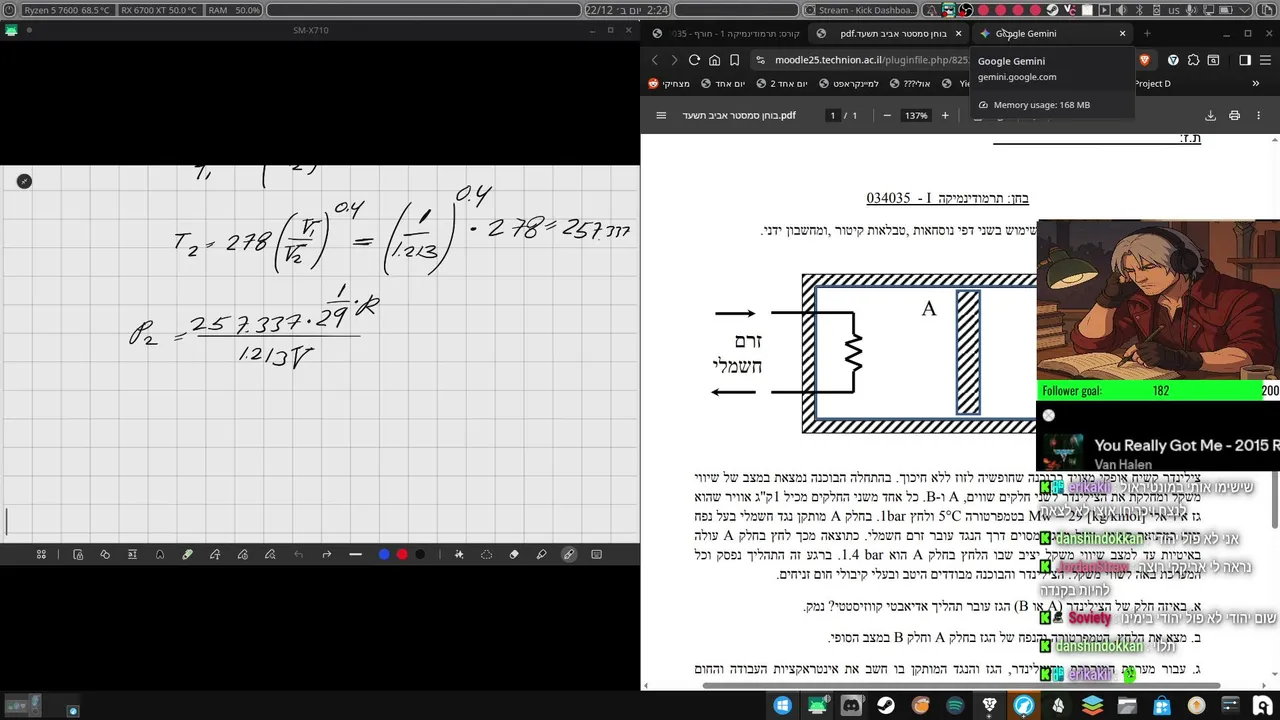
Task: Open Steam from the taskbar
Action: coord(886,706)
